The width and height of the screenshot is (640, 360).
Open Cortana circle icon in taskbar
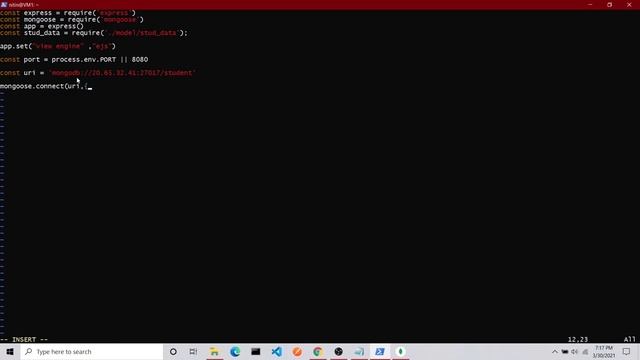173,351
